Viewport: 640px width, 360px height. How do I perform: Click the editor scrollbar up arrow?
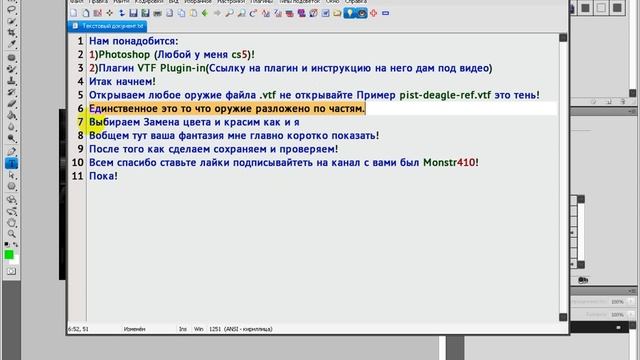(x=563, y=38)
